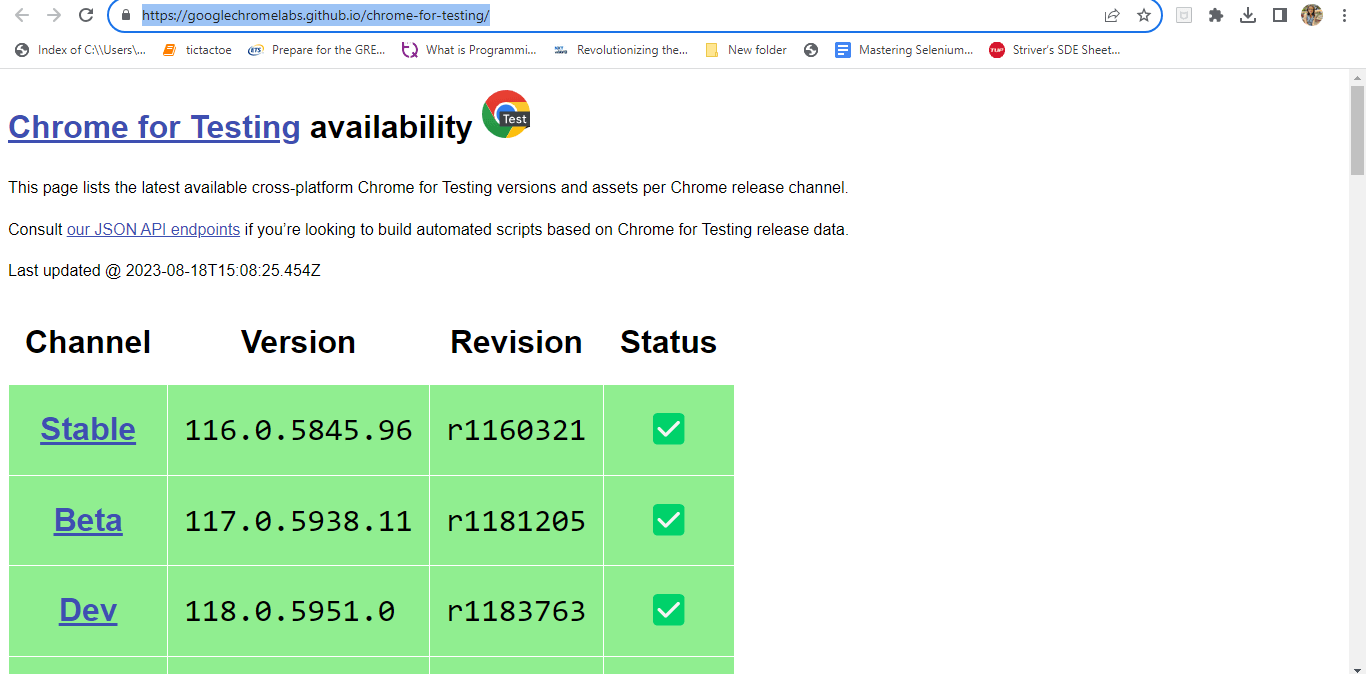Screen dimensions: 1366x674
Task: Click the Beta channel link
Action: 88,520
